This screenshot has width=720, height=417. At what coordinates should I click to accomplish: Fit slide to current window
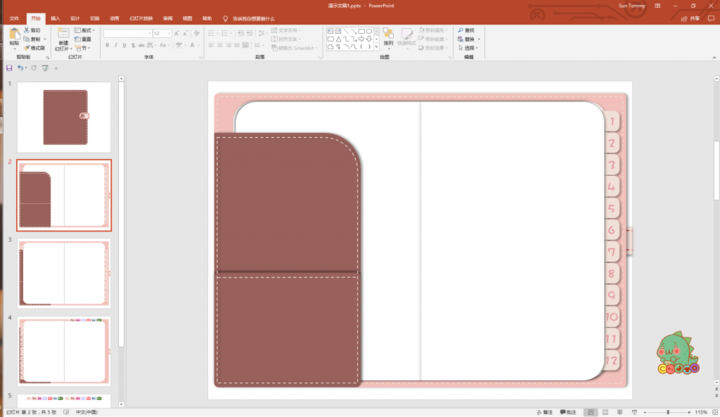point(715,412)
